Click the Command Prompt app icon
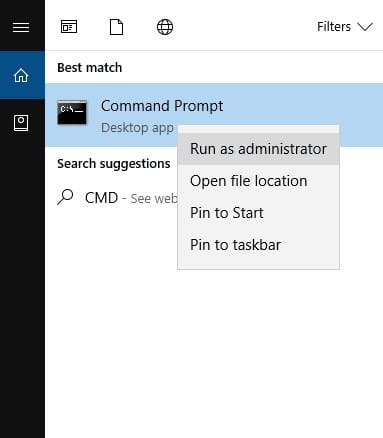This screenshot has height=438, width=383. (x=72, y=112)
